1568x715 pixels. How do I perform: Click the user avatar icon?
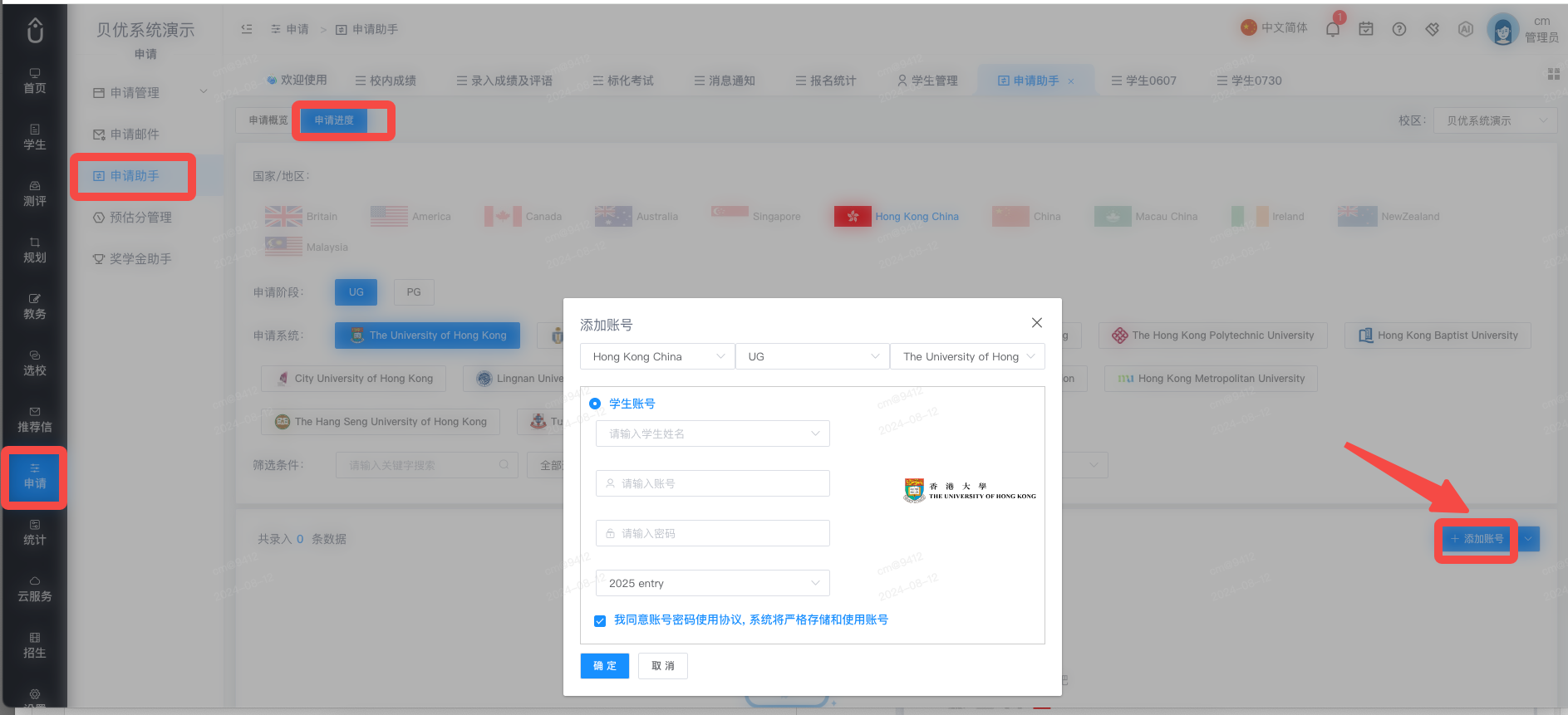coord(1502,30)
